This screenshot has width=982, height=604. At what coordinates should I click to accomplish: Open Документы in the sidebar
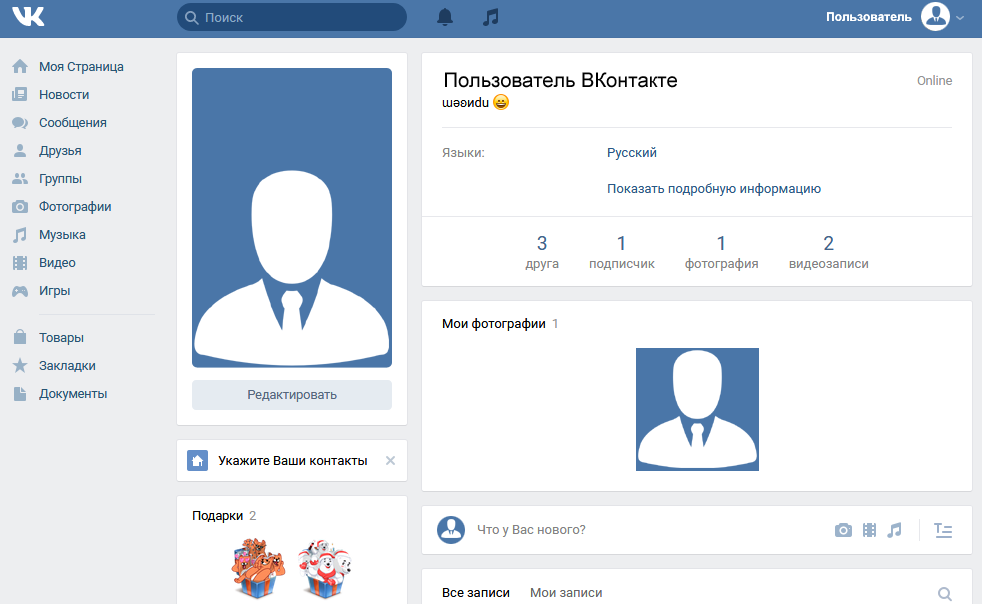[73, 393]
